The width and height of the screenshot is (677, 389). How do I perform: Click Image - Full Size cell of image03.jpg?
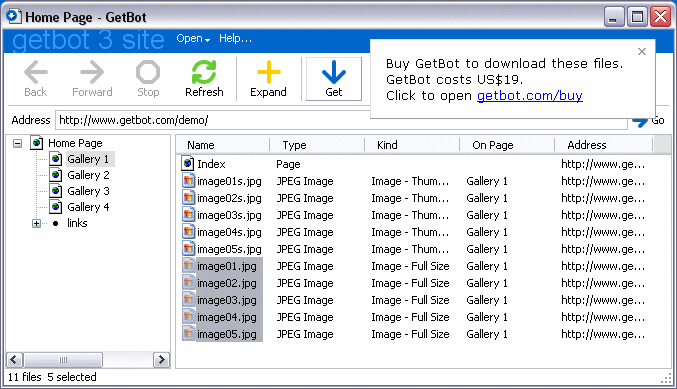pyautogui.click(x=410, y=300)
